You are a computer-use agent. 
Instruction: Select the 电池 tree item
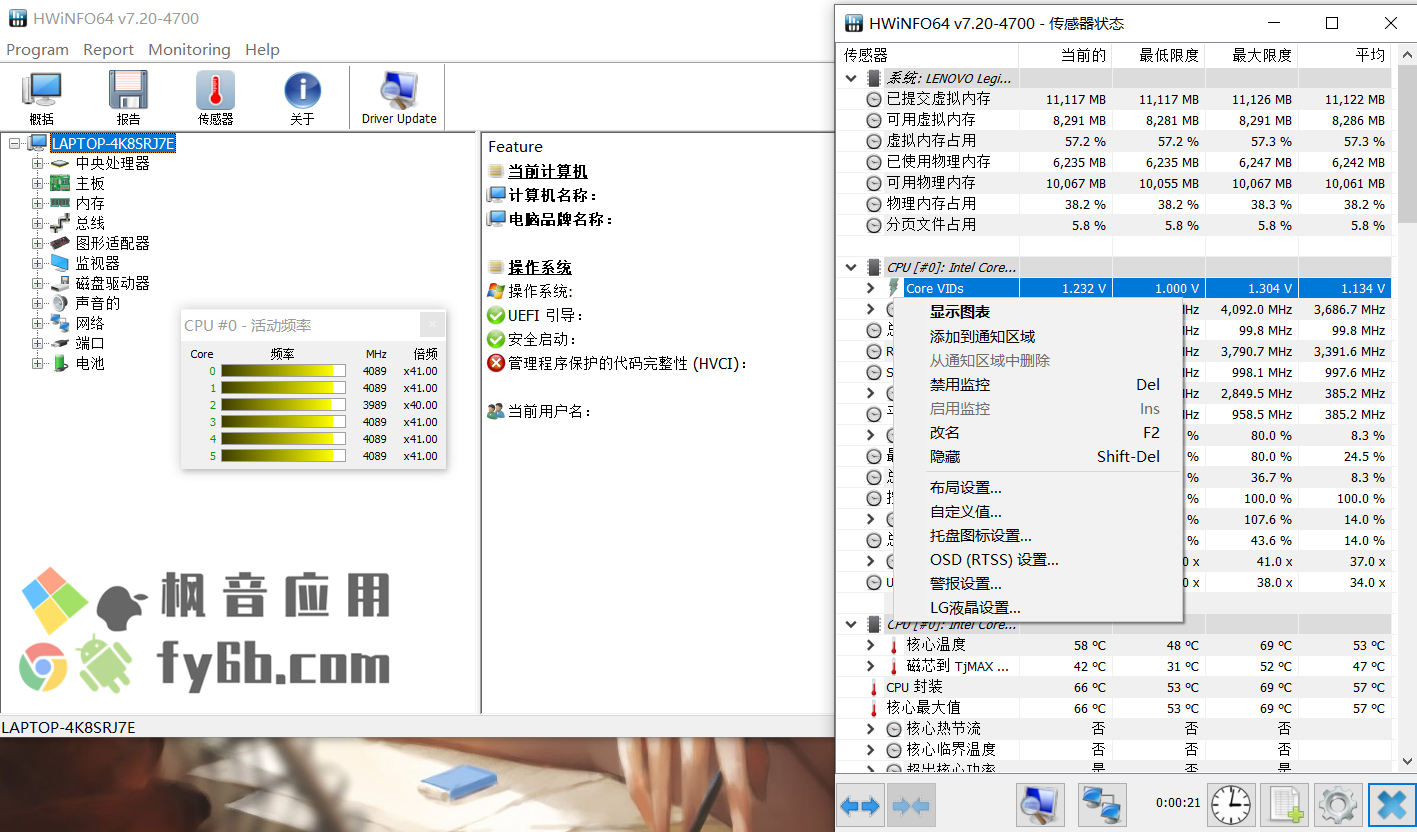tap(90, 363)
